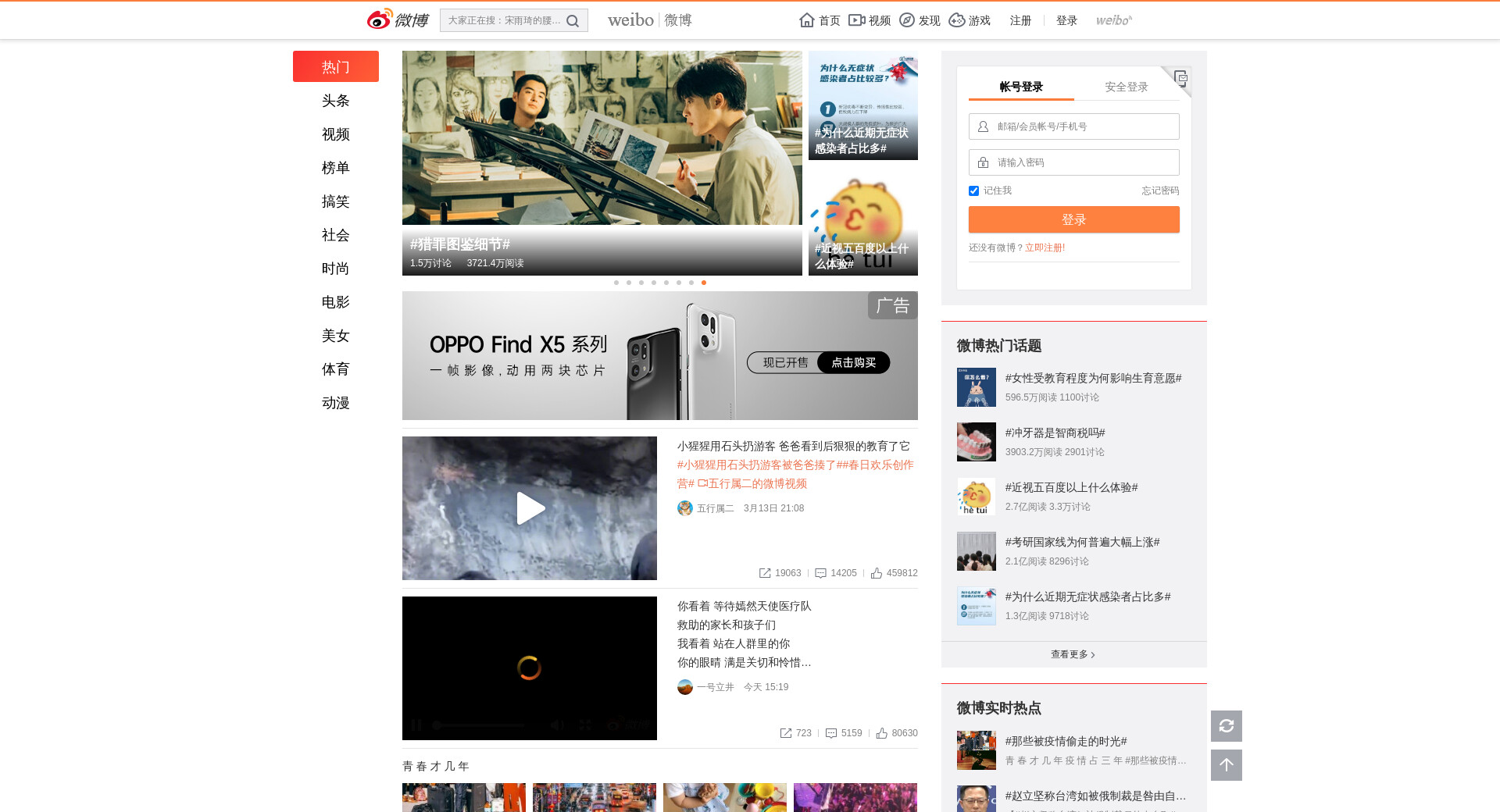1500x812 pixels.
Task: Click the search magnifier icon
Action: [x=573, y=21]
